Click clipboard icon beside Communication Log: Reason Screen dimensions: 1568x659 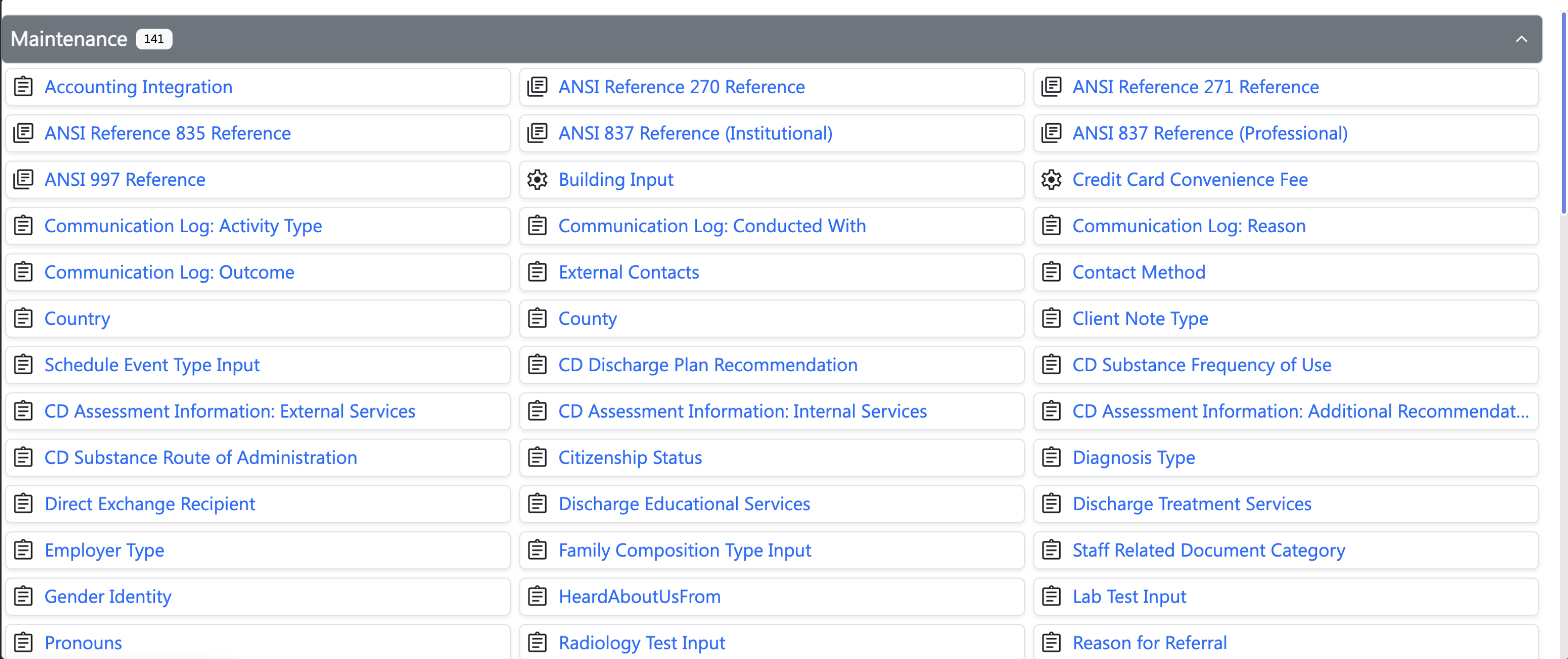(1051, 225)
